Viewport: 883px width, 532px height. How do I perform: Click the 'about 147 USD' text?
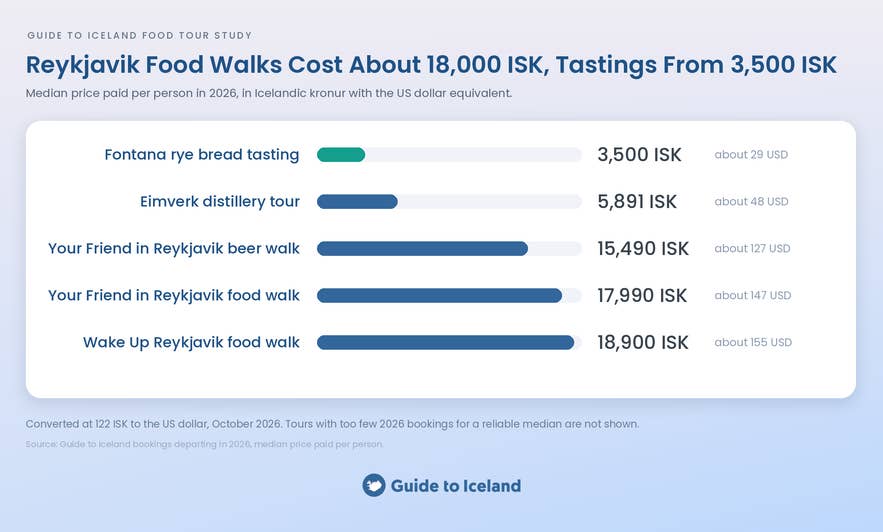point(753,296)
